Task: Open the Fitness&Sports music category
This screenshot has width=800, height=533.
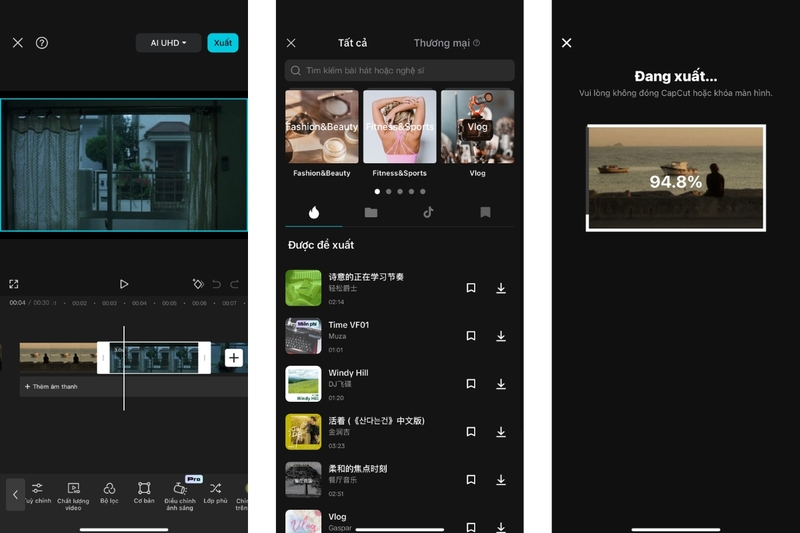Action: coord(399,134)
